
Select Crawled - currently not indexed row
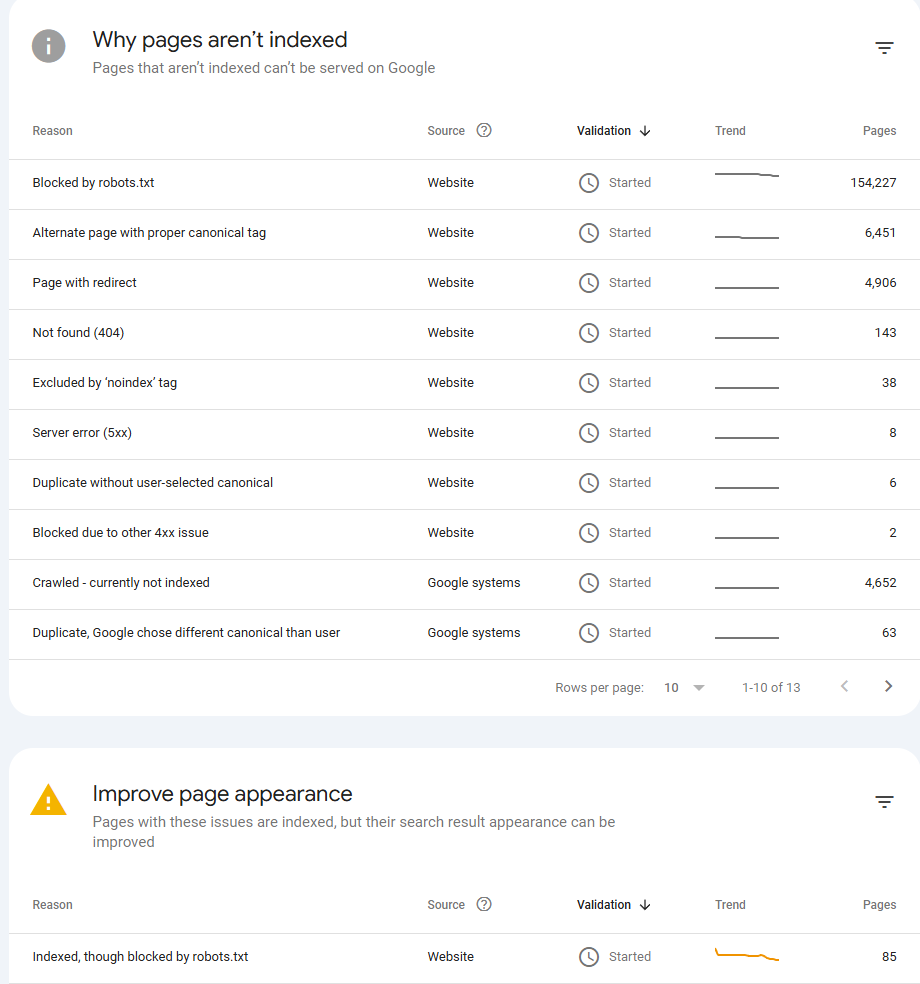121,583
